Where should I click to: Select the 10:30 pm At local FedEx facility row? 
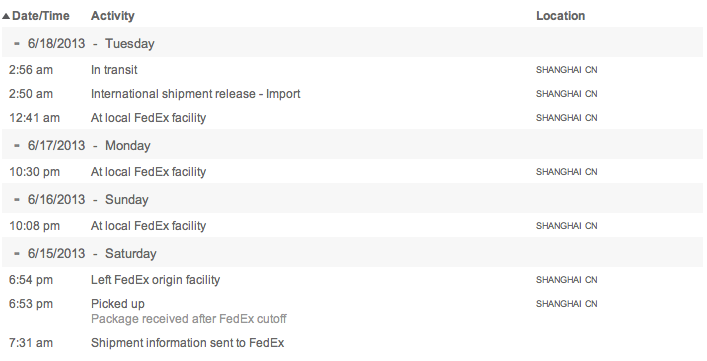click(353, 172)
